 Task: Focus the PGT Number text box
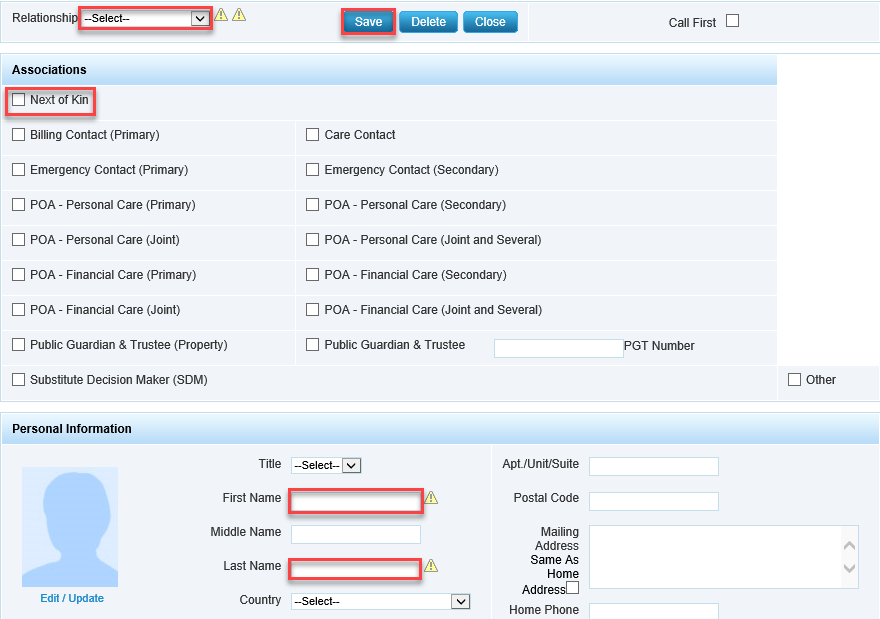click(x=558, y=348)
